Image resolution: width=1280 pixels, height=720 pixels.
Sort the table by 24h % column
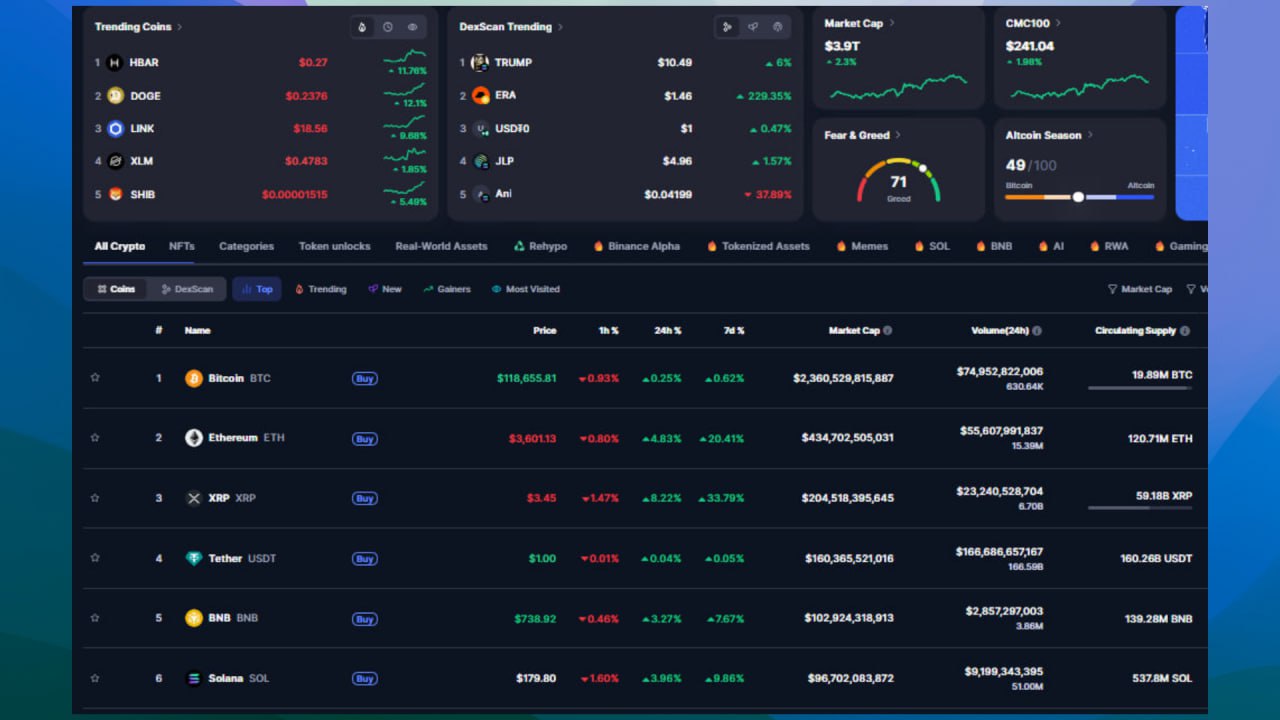coord(668,330)
